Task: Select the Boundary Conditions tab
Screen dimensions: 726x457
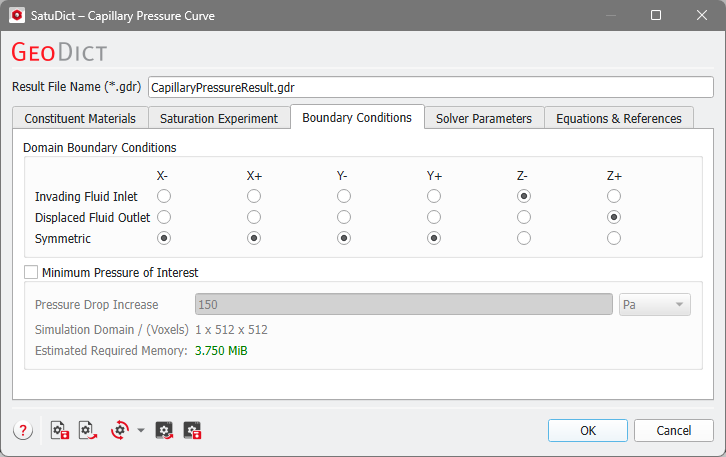Action: (x=357, y=118)
